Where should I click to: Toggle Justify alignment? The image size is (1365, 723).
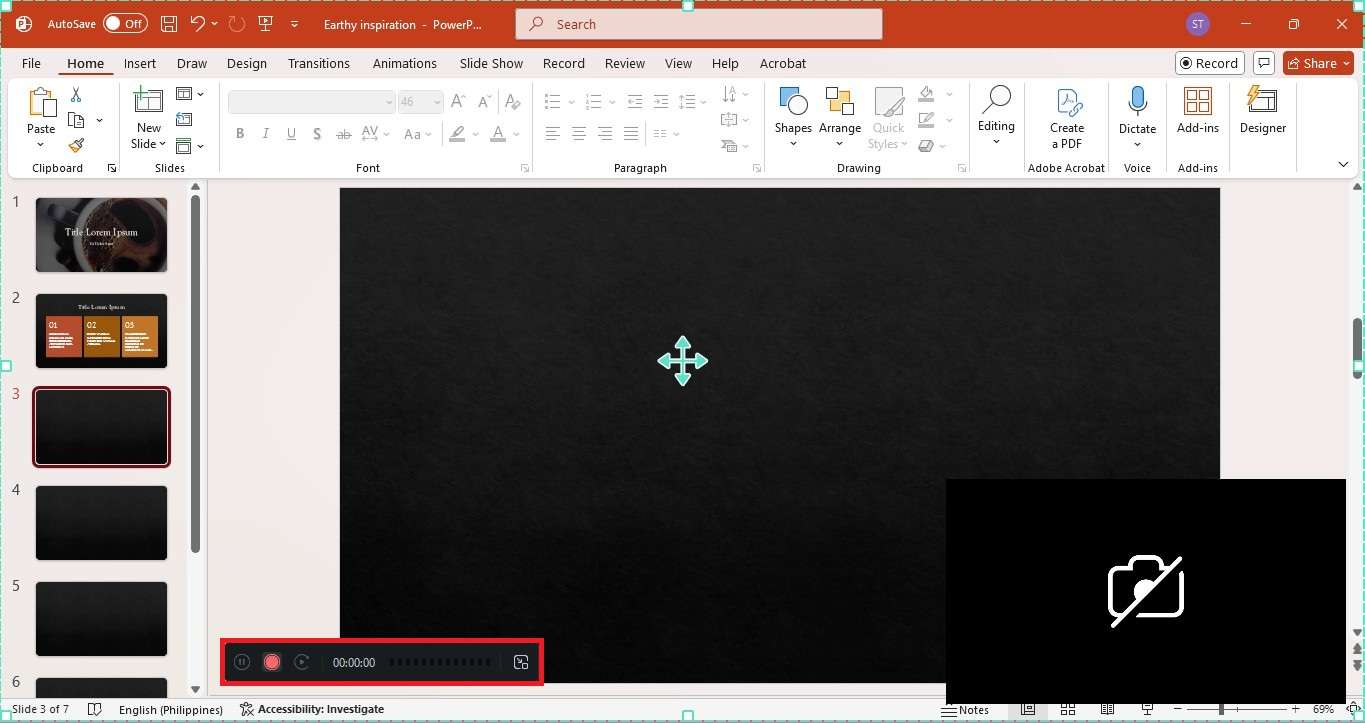click(x=630, y=134)
